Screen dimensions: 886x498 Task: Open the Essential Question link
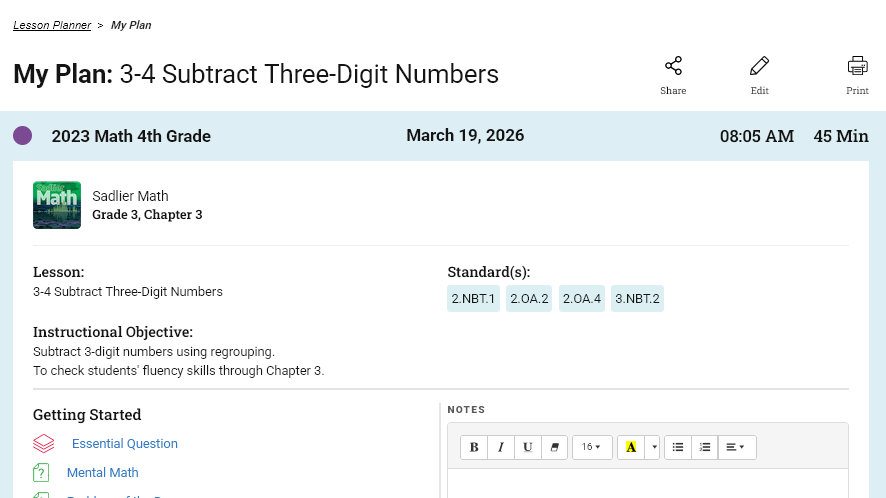point(124,444)
